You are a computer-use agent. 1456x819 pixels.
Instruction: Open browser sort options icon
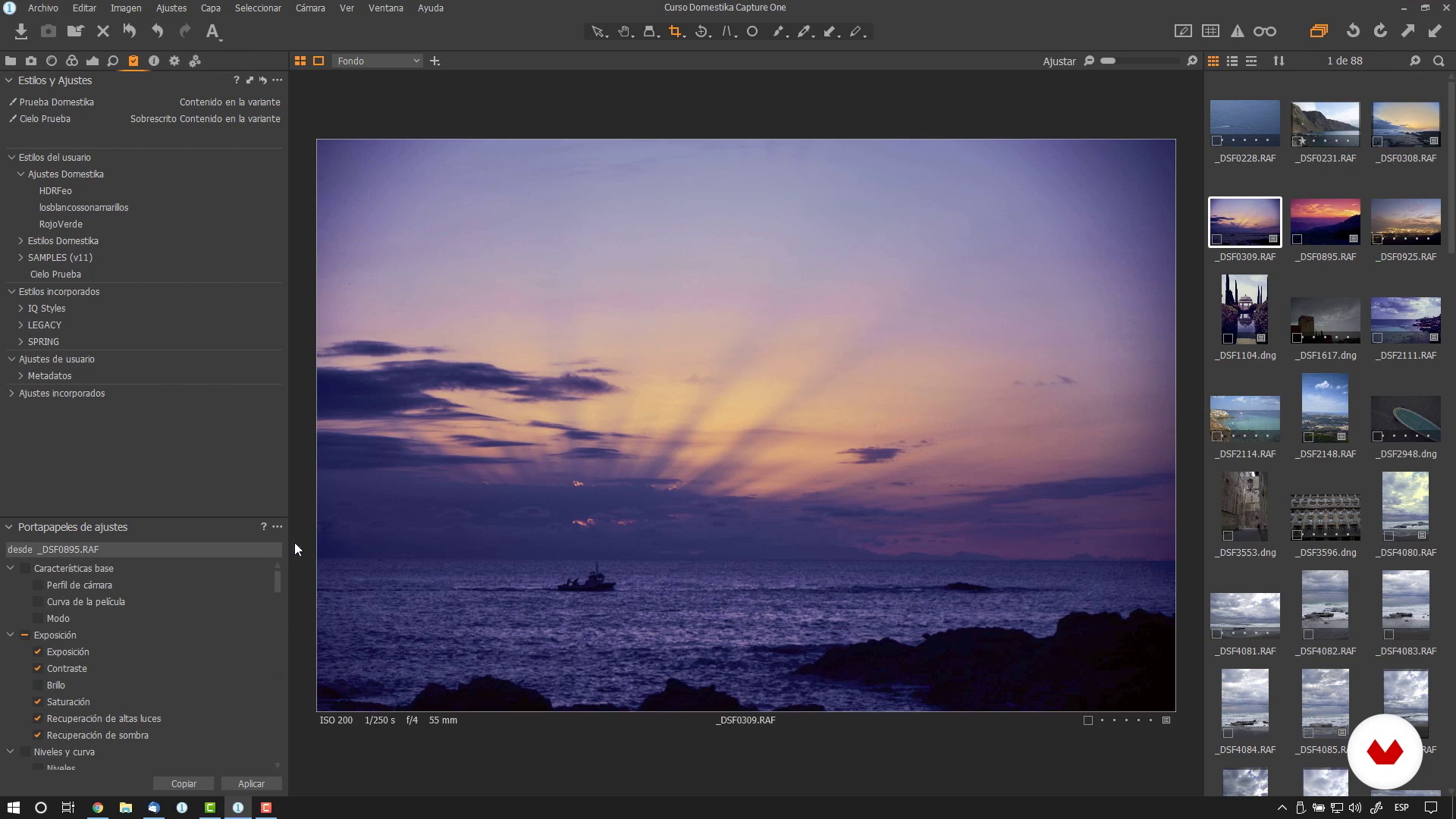coord(1279,61)
